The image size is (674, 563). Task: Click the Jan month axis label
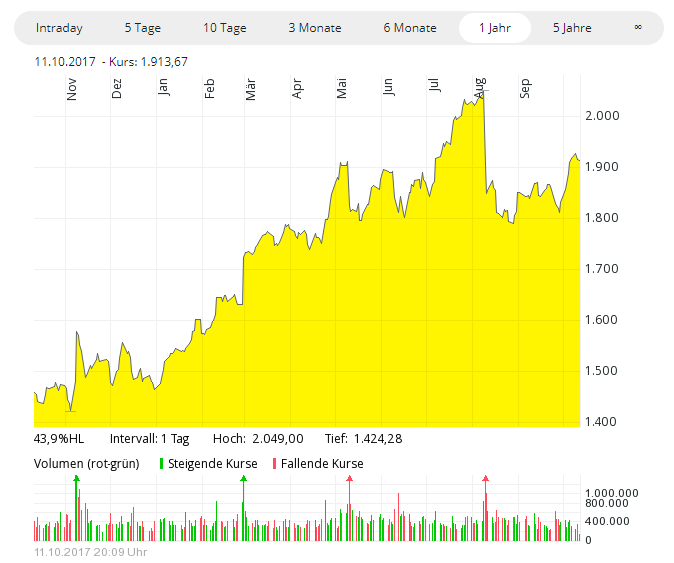tap(162, 87)
